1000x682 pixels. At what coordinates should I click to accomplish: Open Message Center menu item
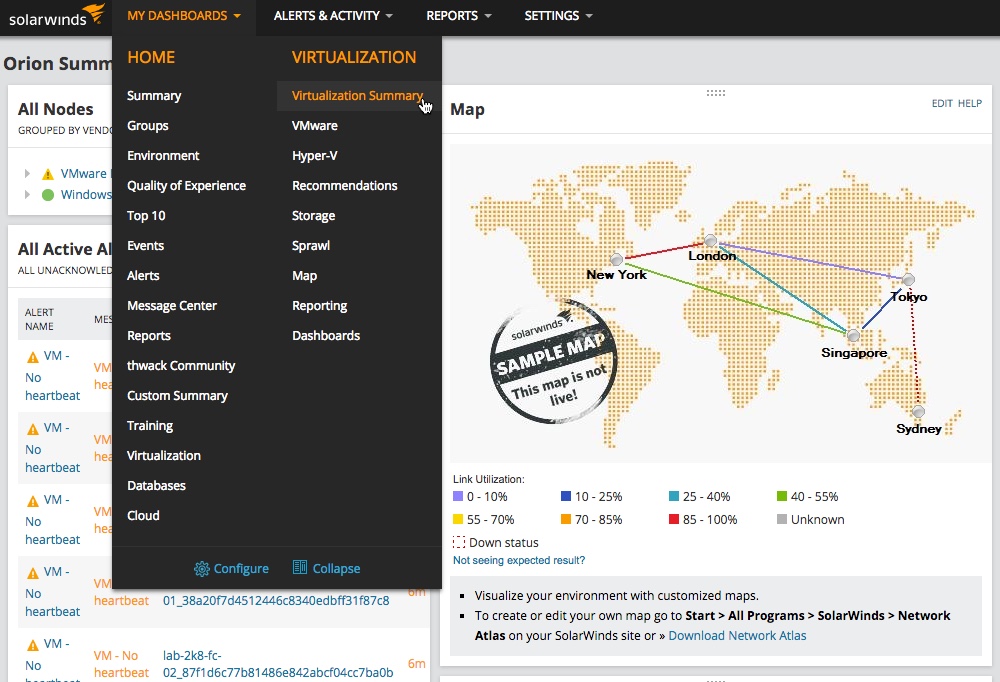172,306
